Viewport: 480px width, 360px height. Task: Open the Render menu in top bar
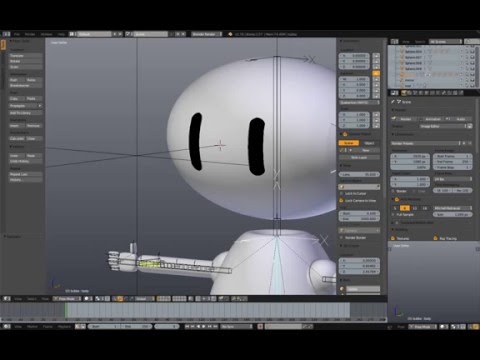(30, 34)
